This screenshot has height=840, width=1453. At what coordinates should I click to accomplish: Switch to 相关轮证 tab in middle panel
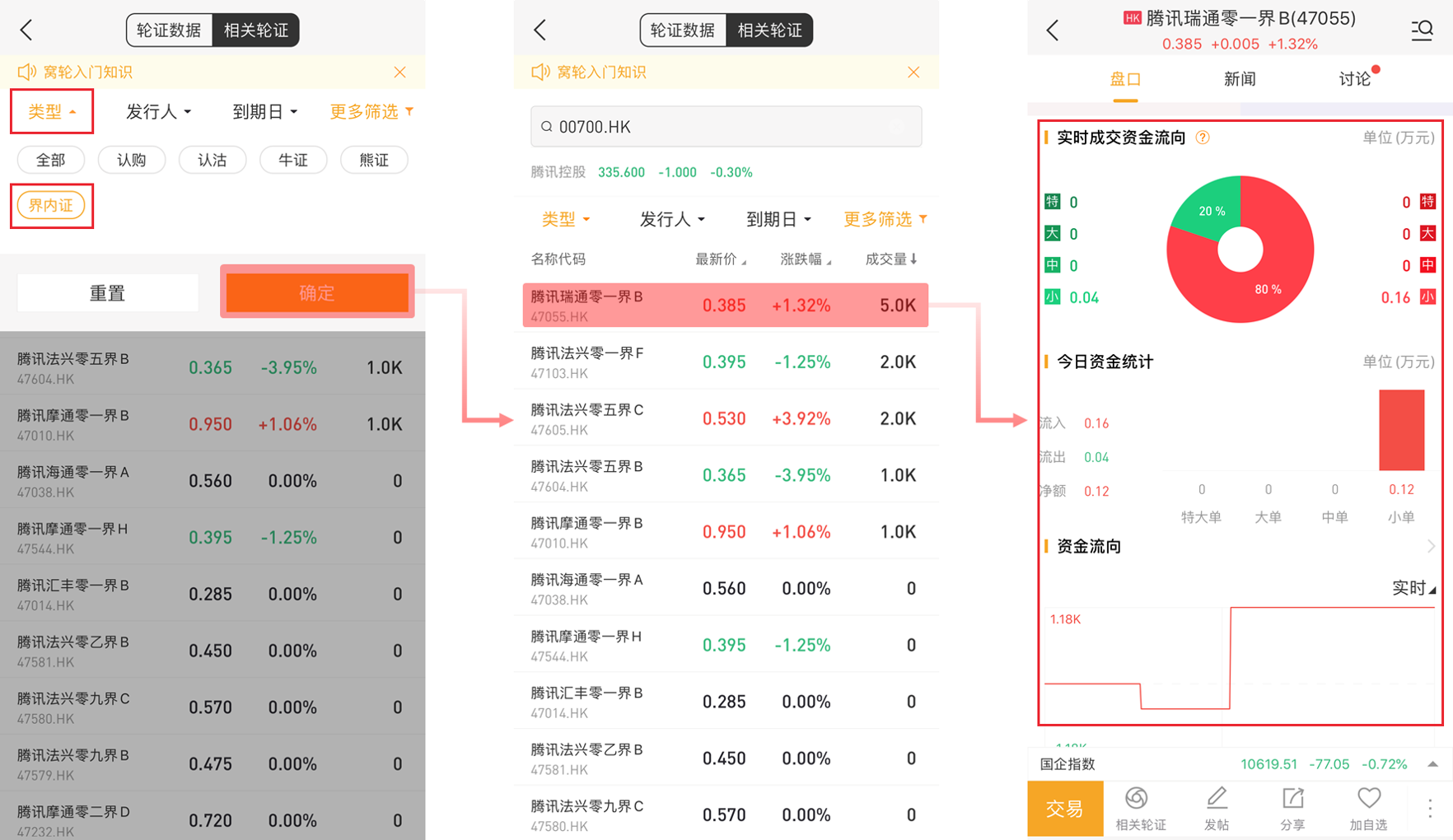(x=770, y=30)
